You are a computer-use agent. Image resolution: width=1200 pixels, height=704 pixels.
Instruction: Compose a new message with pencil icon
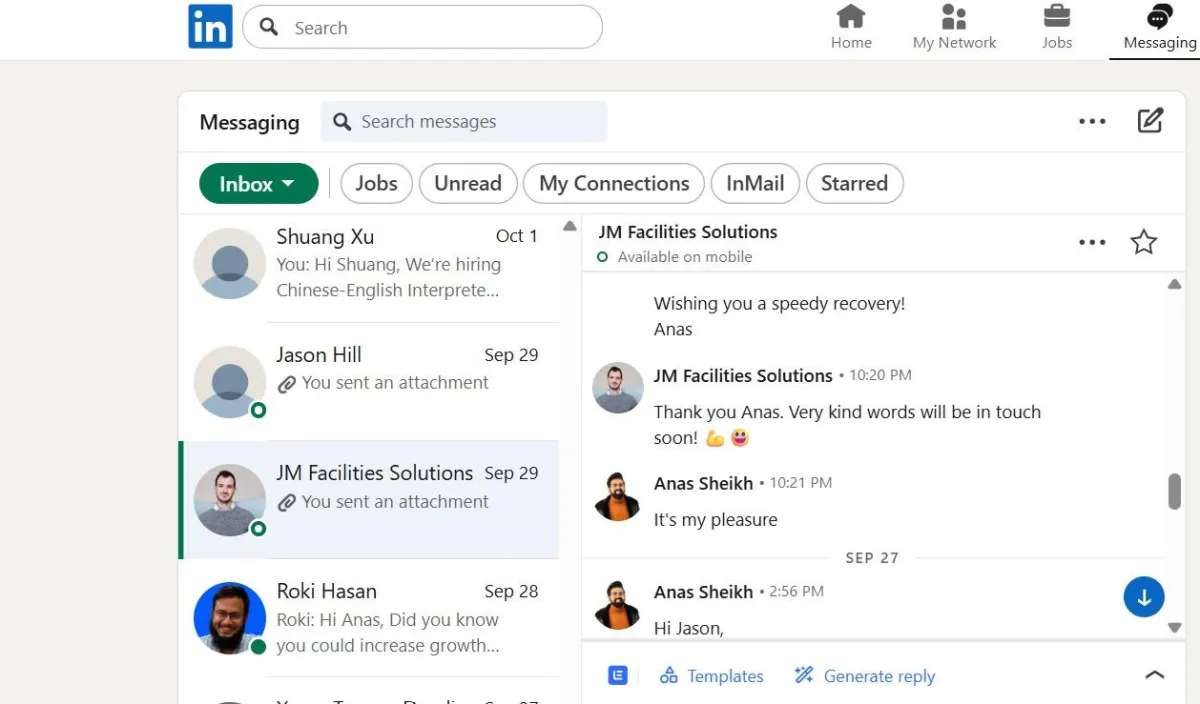click(x=1150, y=121)
